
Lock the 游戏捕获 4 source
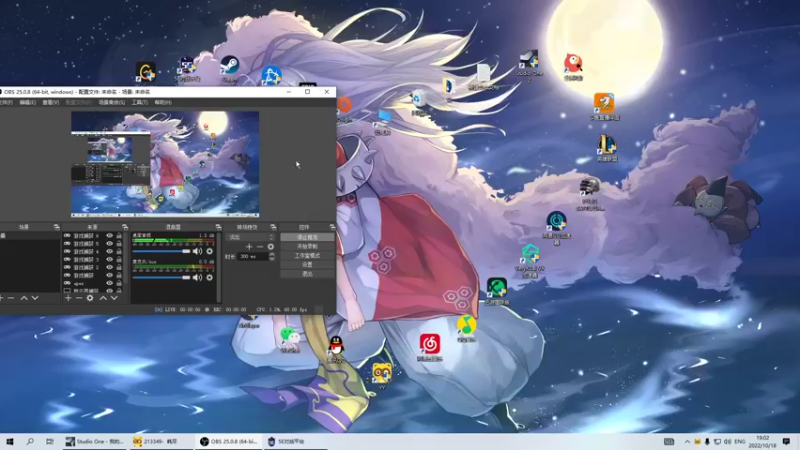point(119,252)
